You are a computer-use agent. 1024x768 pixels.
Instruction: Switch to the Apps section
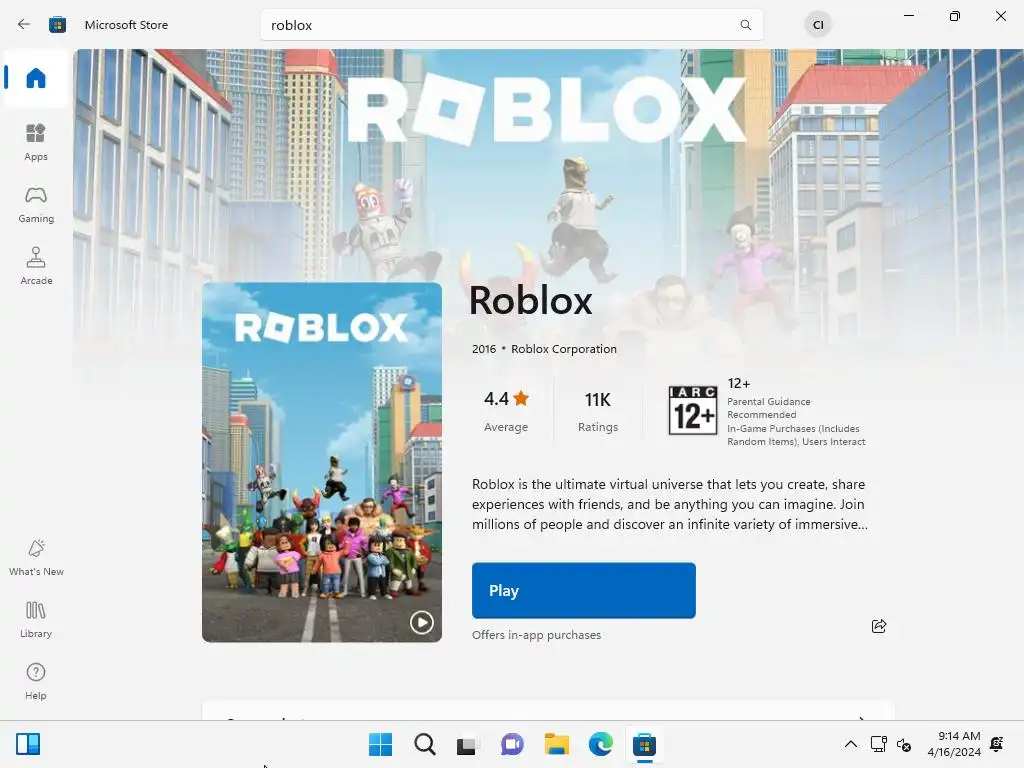click(x=36, y=142)
